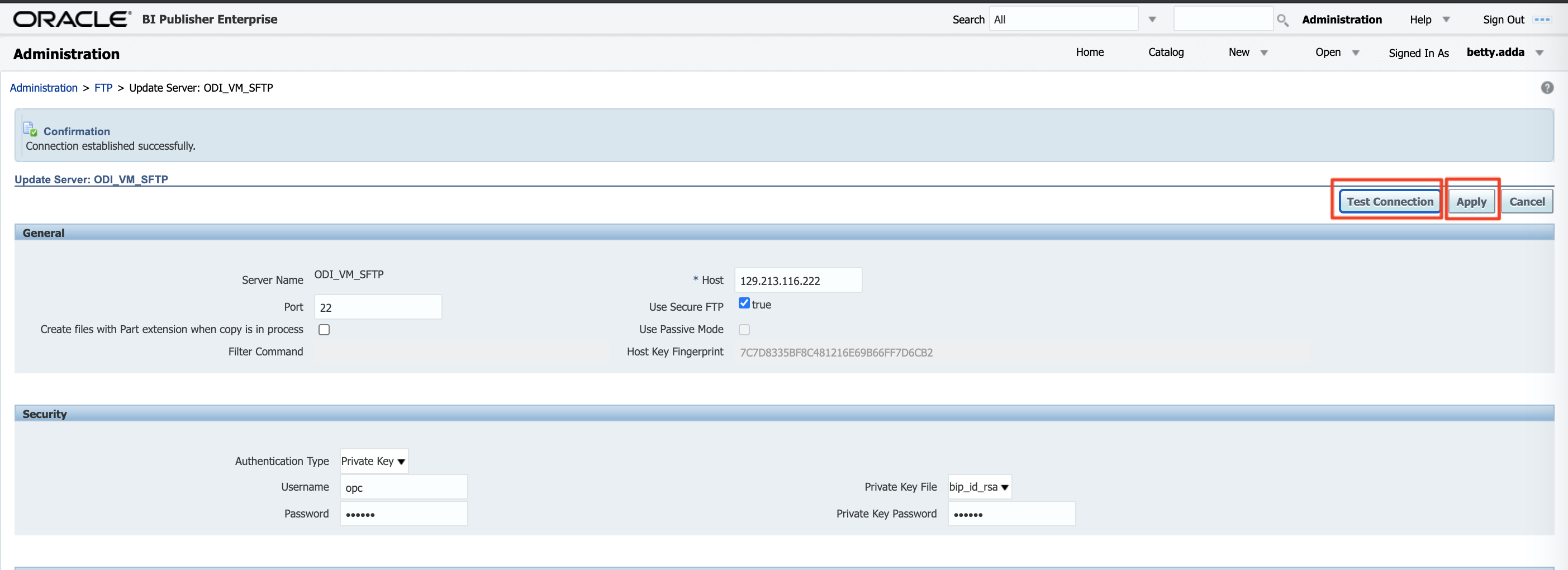Enable Create files with Part extension checkbox

324,330
